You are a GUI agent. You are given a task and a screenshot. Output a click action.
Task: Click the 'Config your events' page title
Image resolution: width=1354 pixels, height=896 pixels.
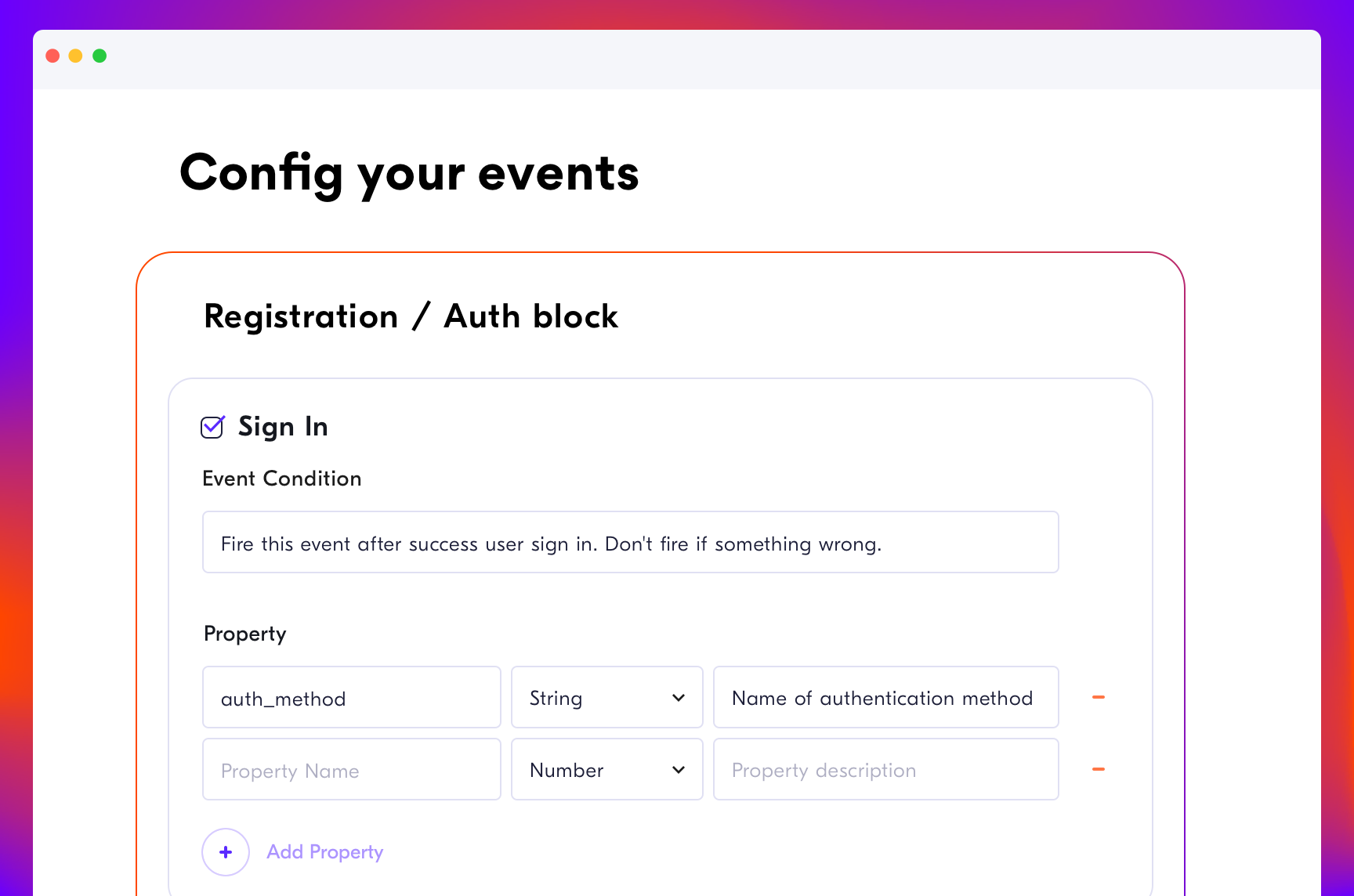[x=409, y=173]
